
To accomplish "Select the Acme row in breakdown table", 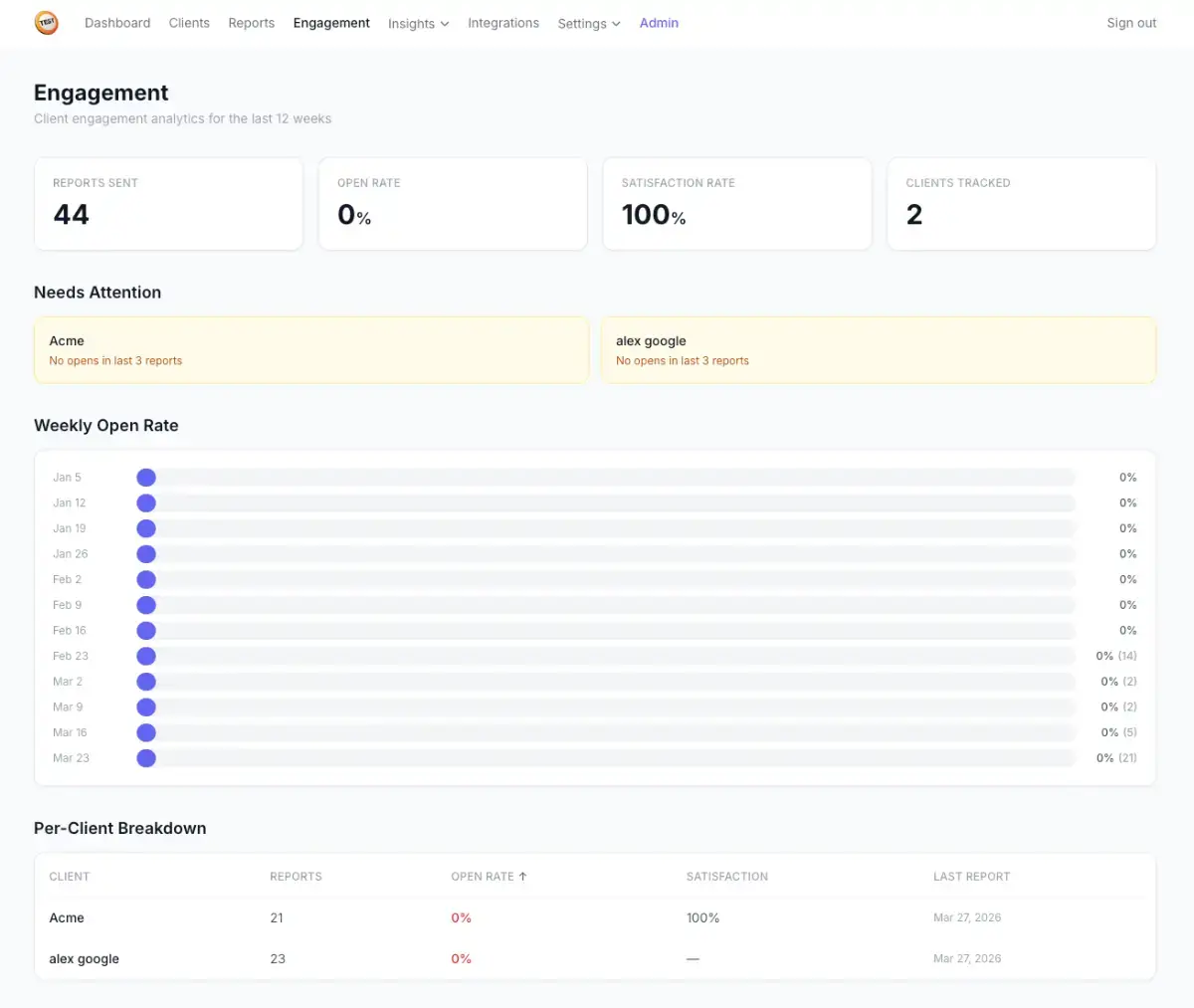I will [x=67, y=917].
